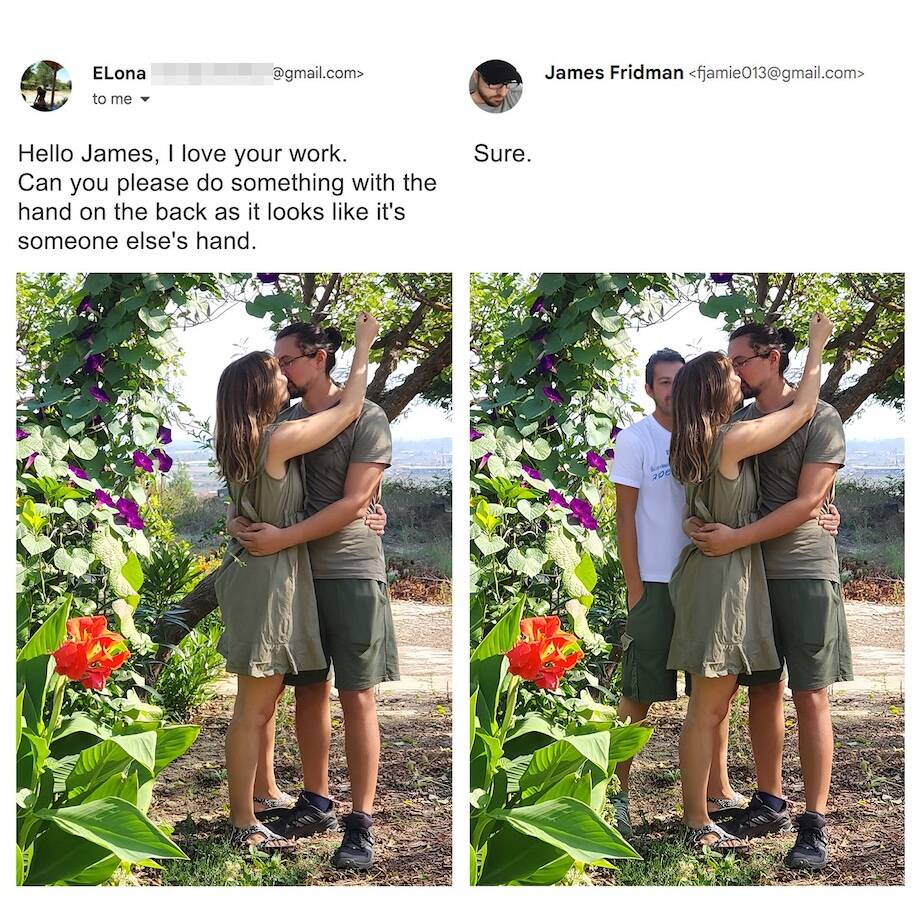Click the "Sure." reply text
Image resolution: width=920 pixels, height=920 pixels.
pyautogui.click(x=502, y=154)
